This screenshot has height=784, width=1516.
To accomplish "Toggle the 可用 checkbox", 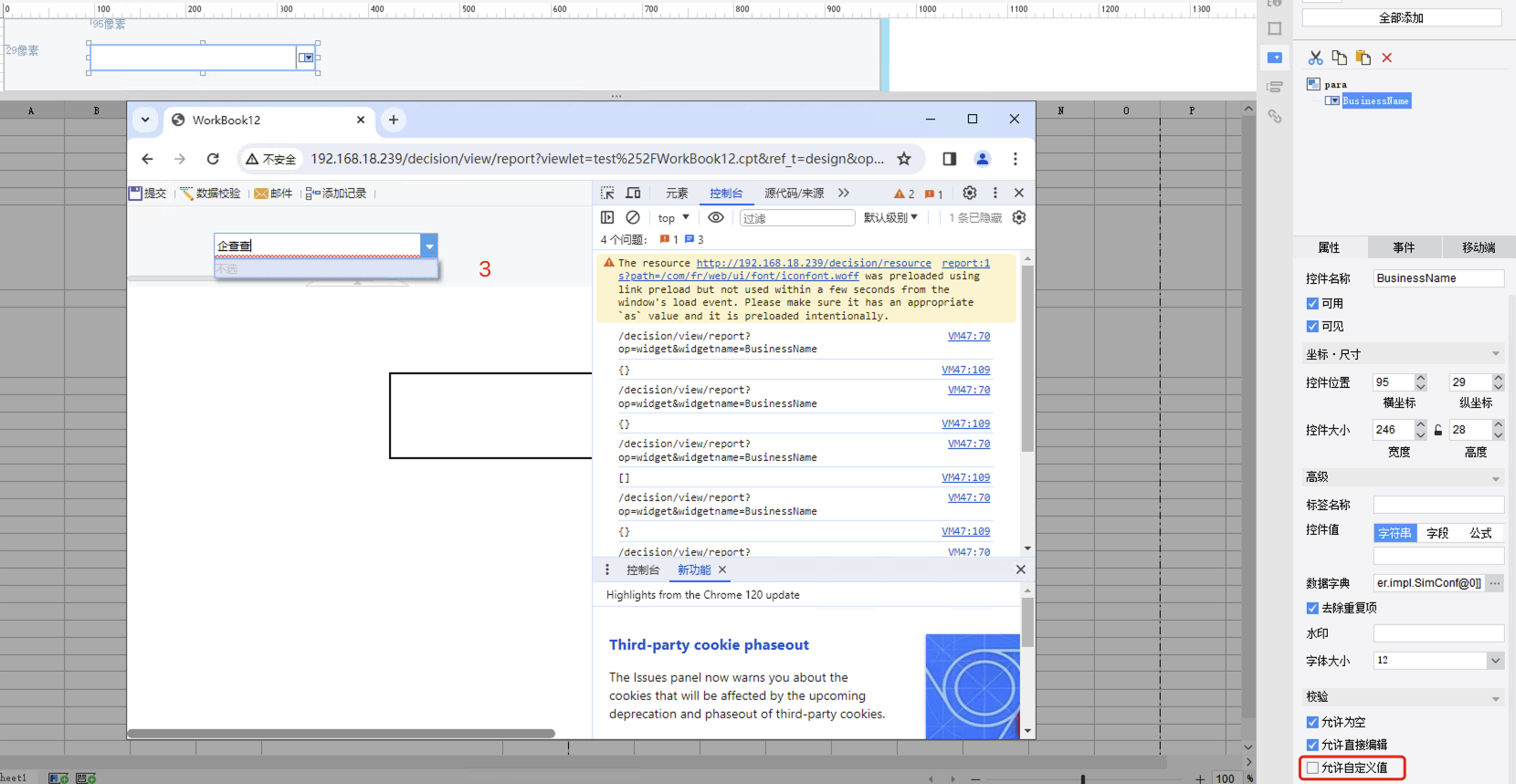I will (x=1312, y=303).
